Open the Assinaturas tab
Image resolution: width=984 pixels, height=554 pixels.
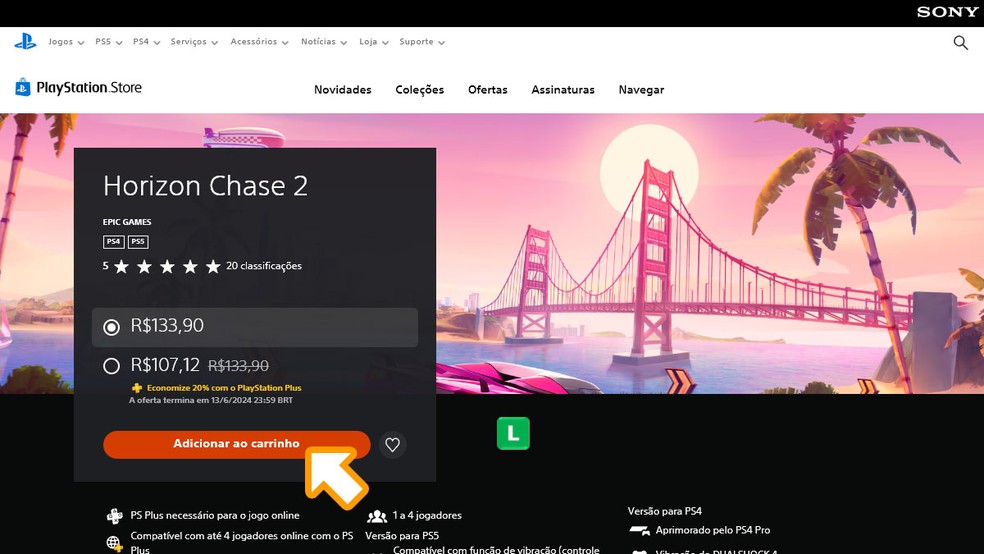563,90
